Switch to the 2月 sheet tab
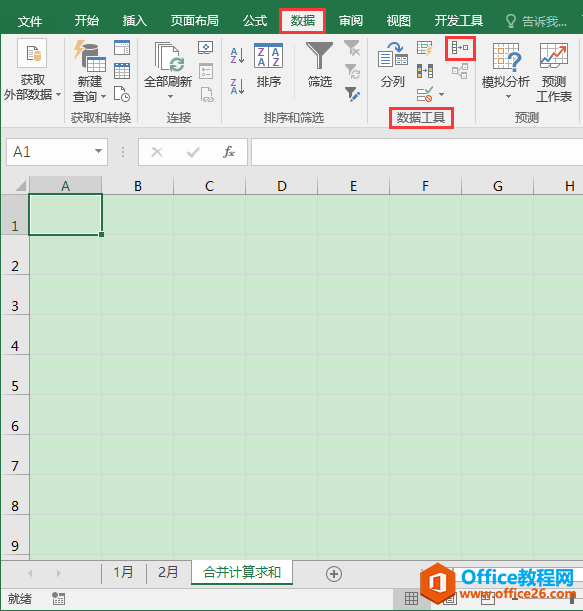Viewport: 583px width, 611px height. click(168, 573)
